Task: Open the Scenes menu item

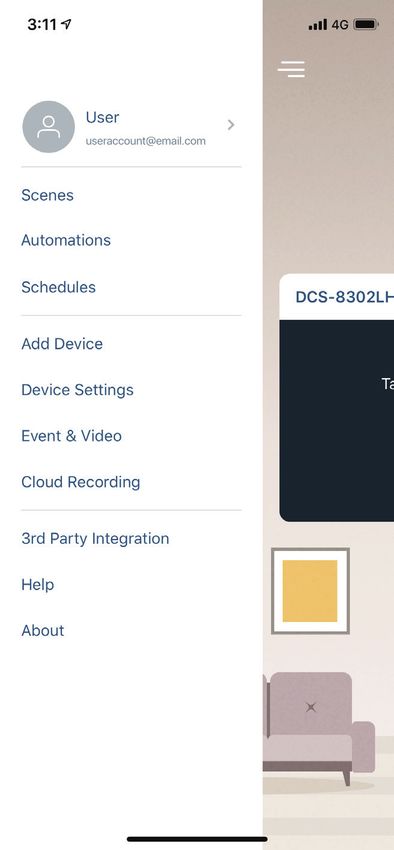Action: point(47,195)
